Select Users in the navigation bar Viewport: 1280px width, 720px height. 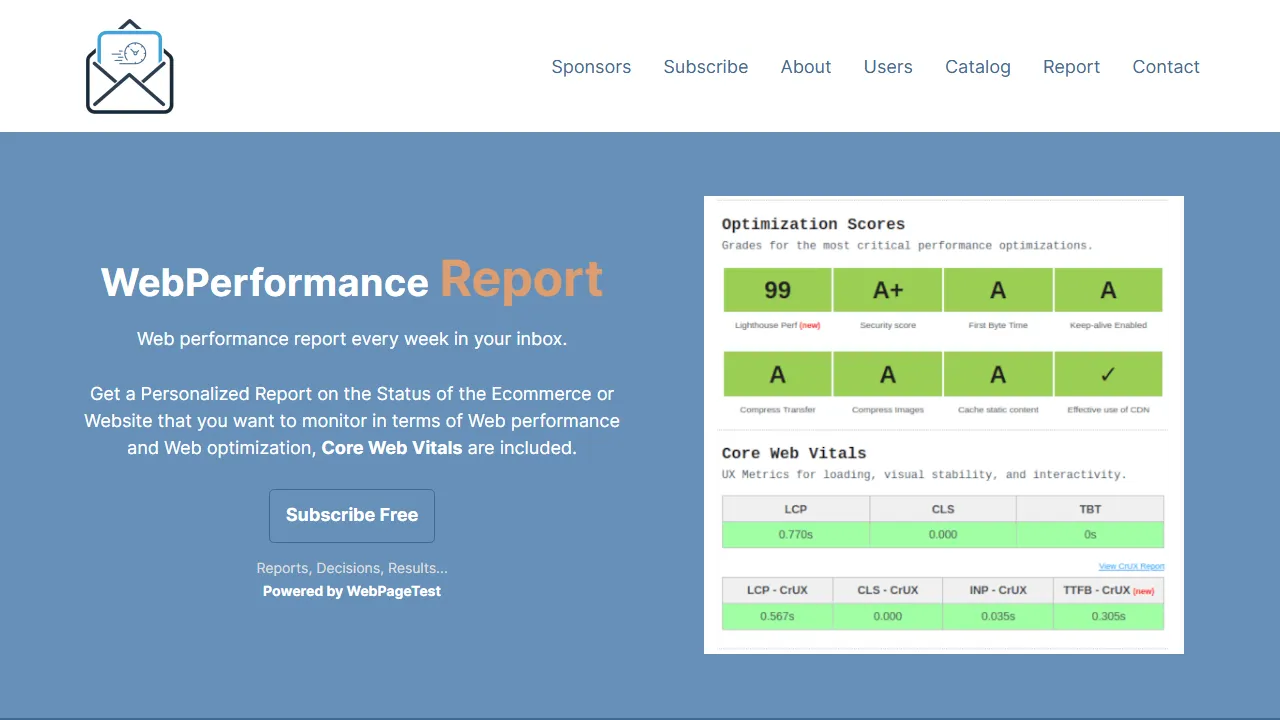pos(888,66)
